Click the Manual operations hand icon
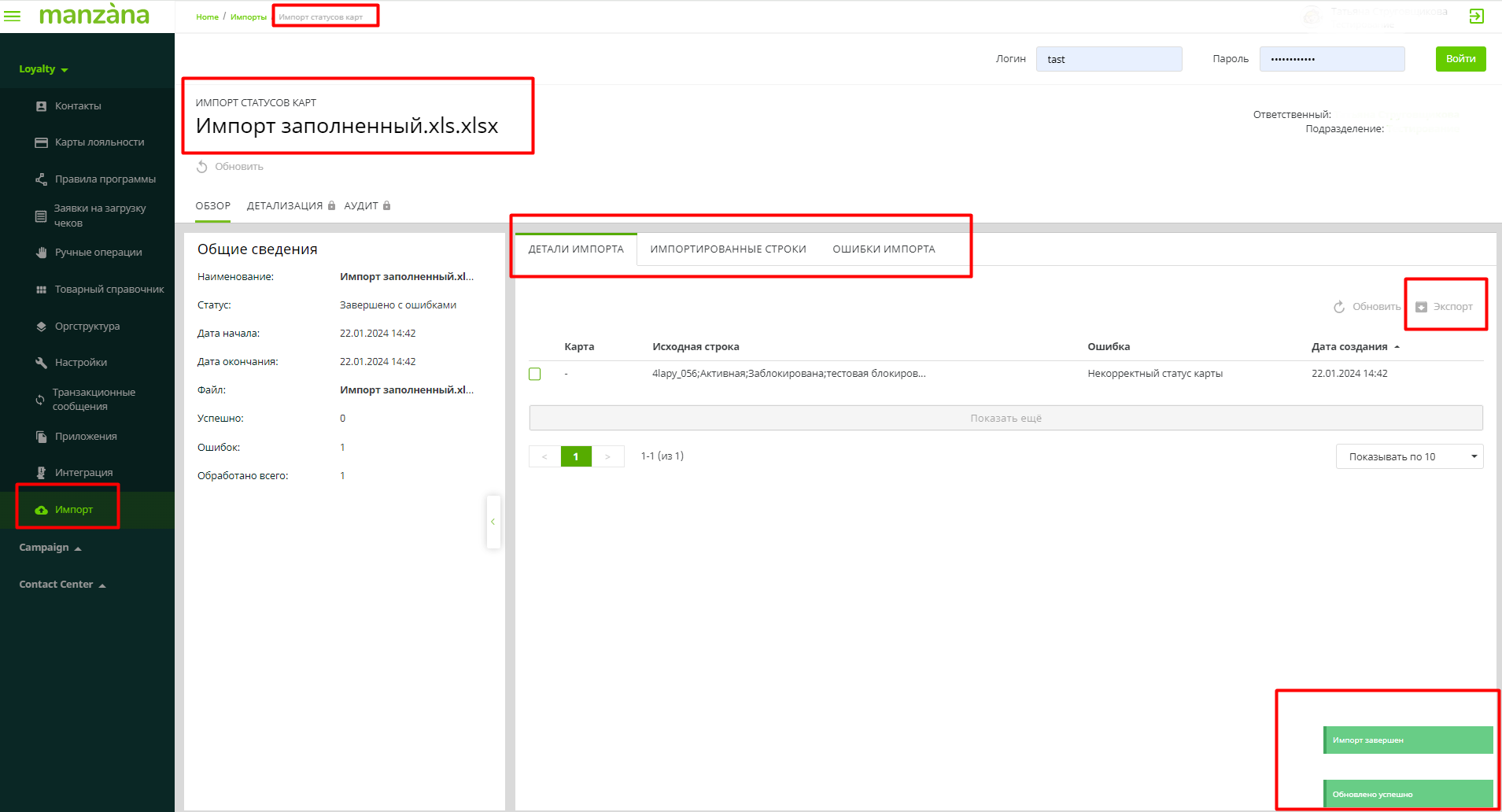Viewport: 1502px width, 812px height. point(41,253)
